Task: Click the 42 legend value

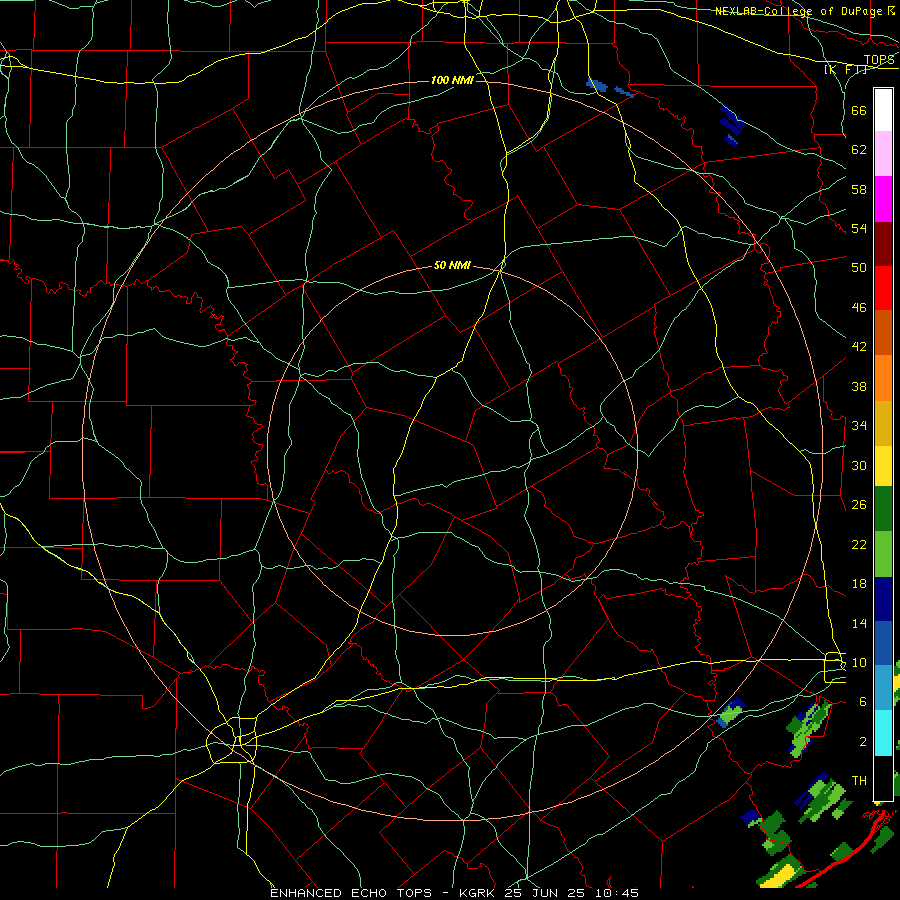Action: [859, 347]
